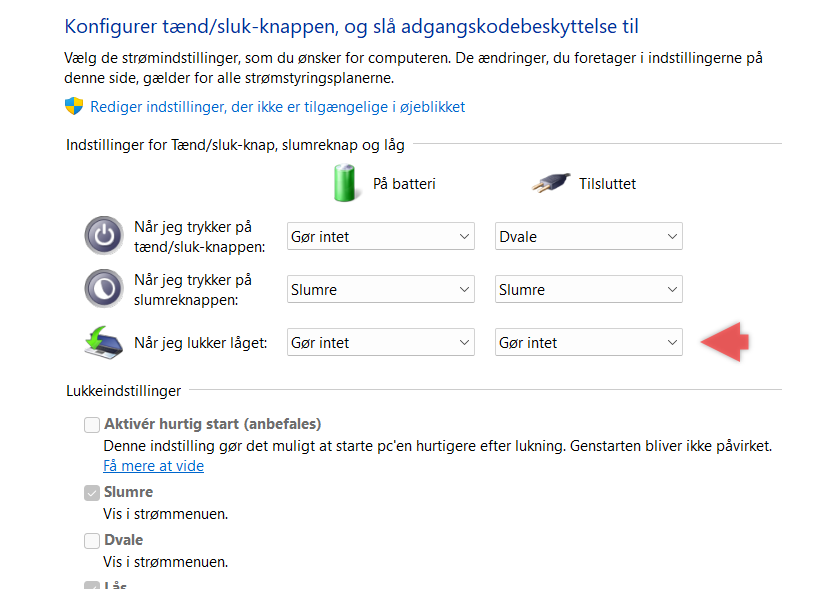Click the power plug icon

(550, 183)
